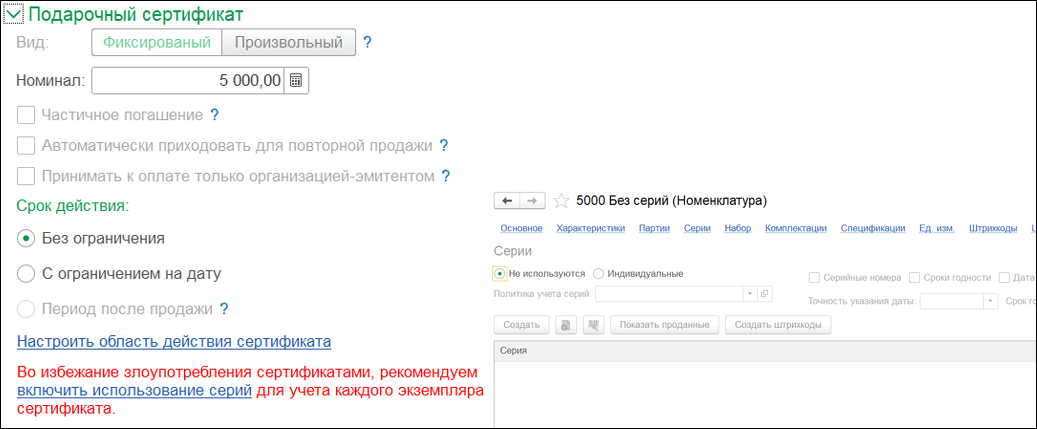Image resolution: width=1037 pixels, height=429 pixels.
Task: Click Политика учета серий input field
Action: [x=671, y=293]
